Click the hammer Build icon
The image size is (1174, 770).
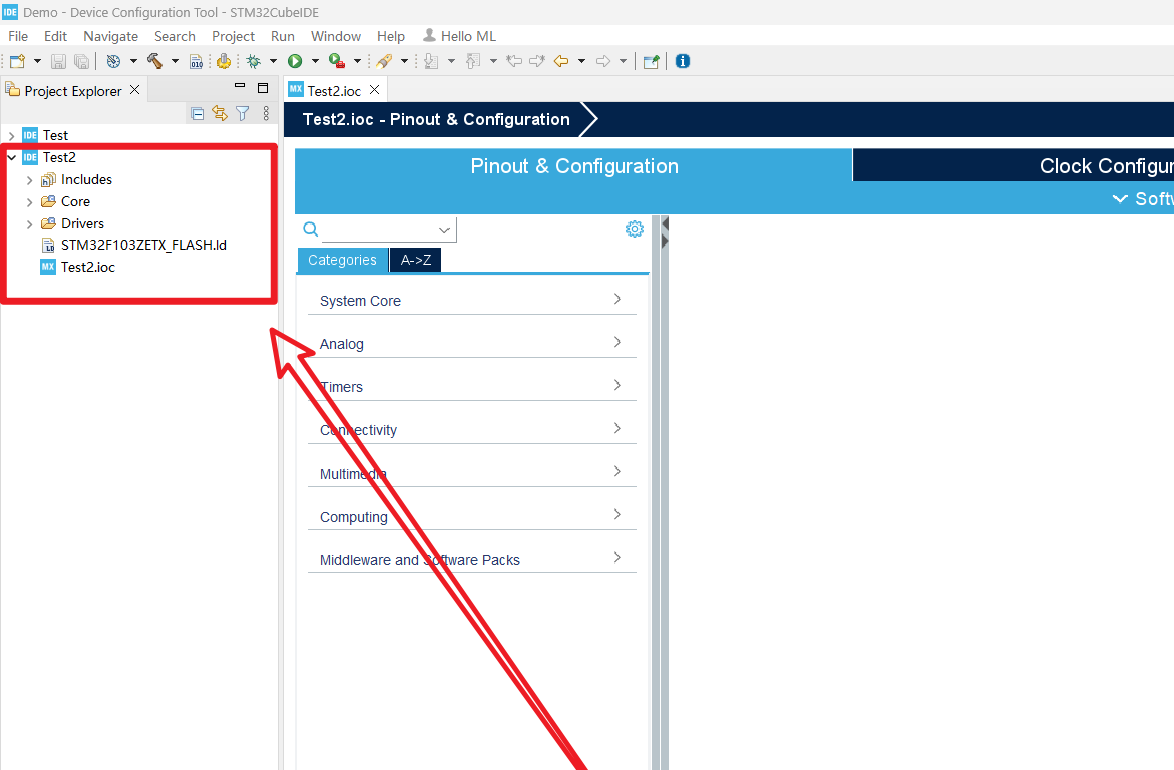point(155,61)
